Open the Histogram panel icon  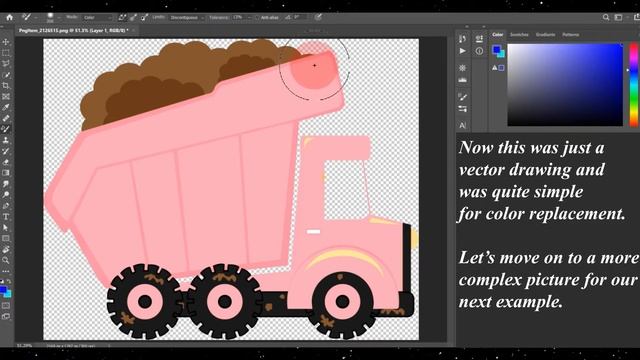click(x=462, y=80)
